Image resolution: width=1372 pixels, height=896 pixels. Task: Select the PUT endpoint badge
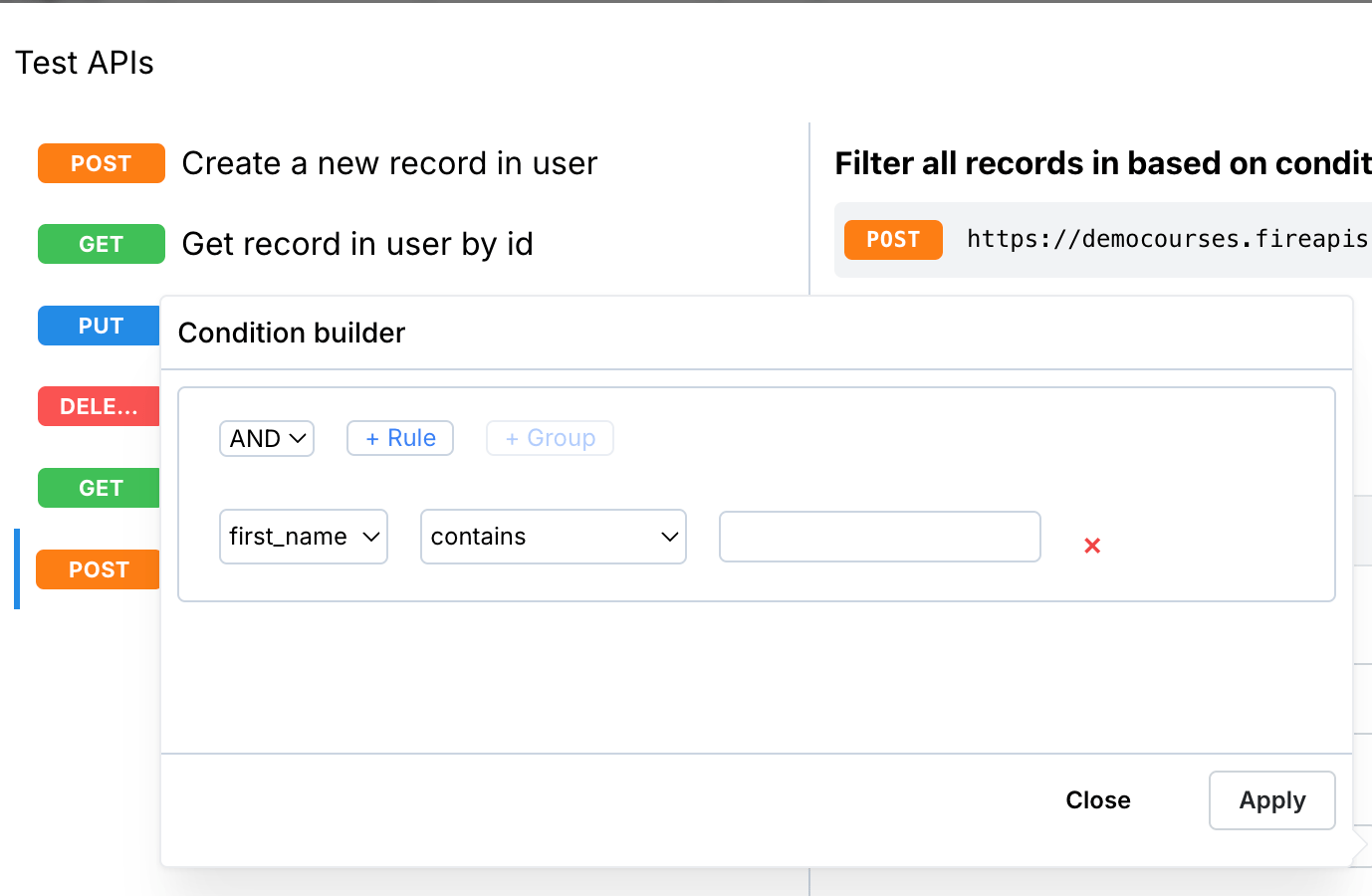click(x=99, y=326)
